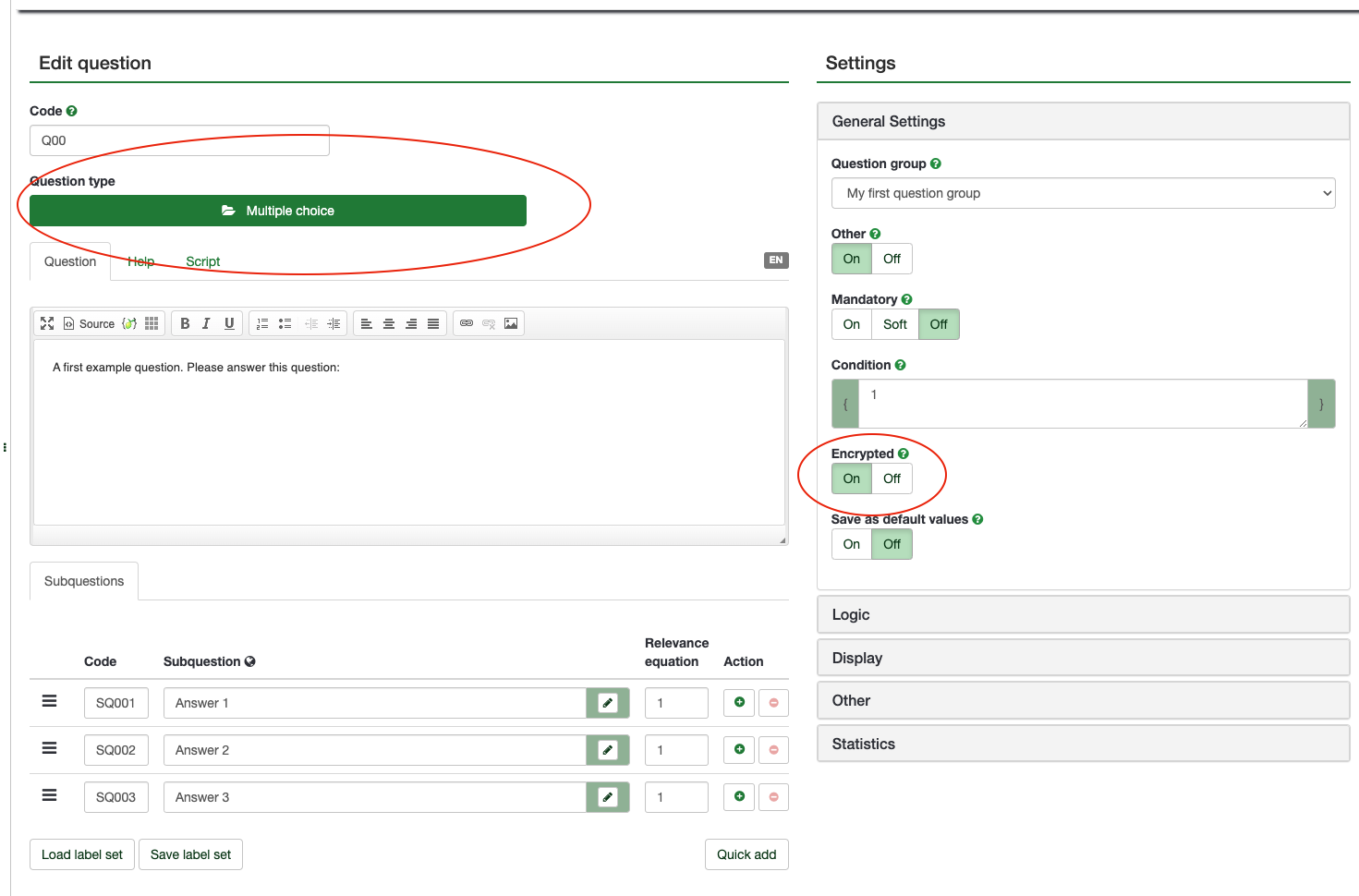Turn Other setting Off

(892, 259)
